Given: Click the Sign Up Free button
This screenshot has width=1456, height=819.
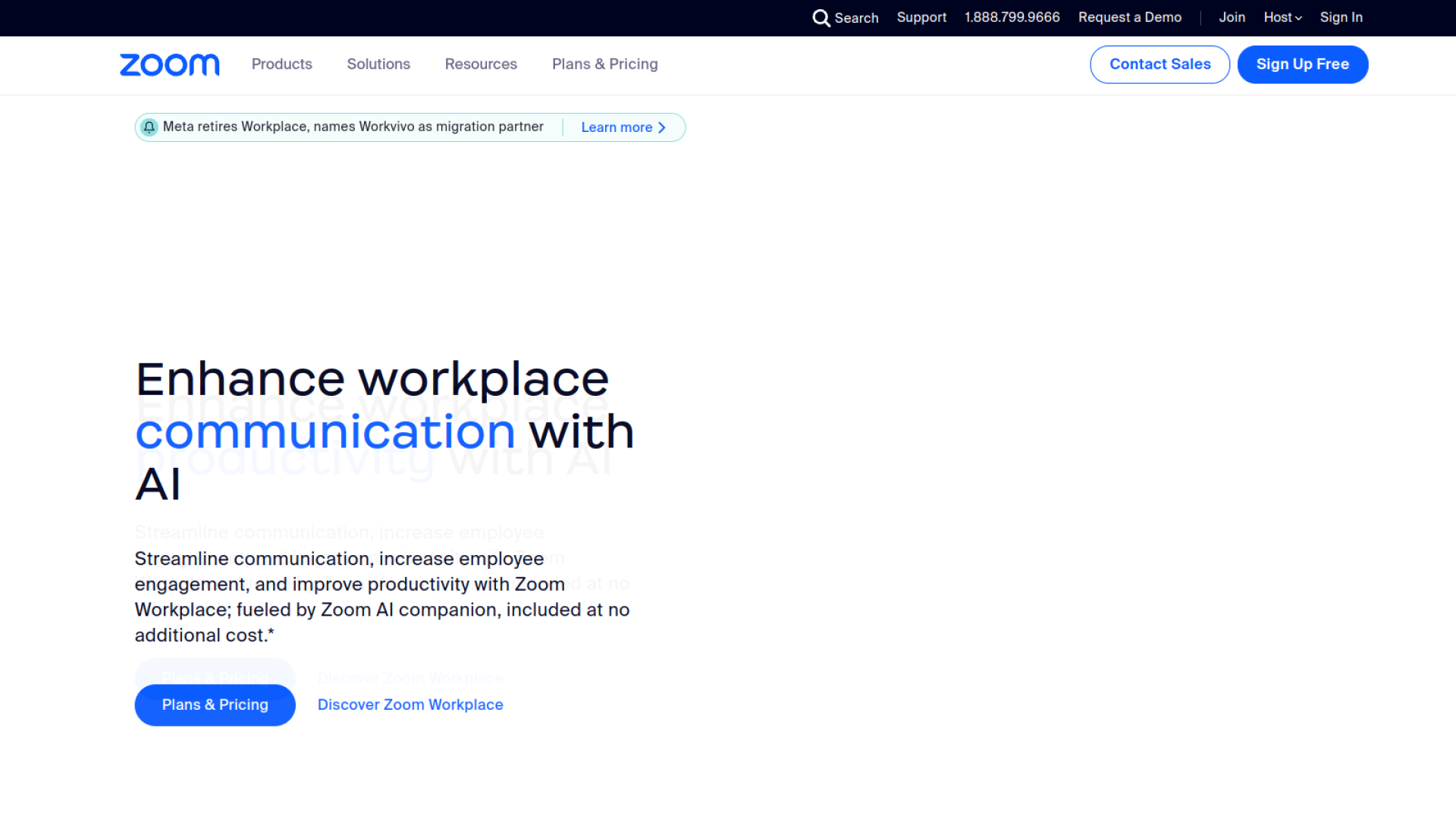Looking at the screenshot, I should [1302, 64].
